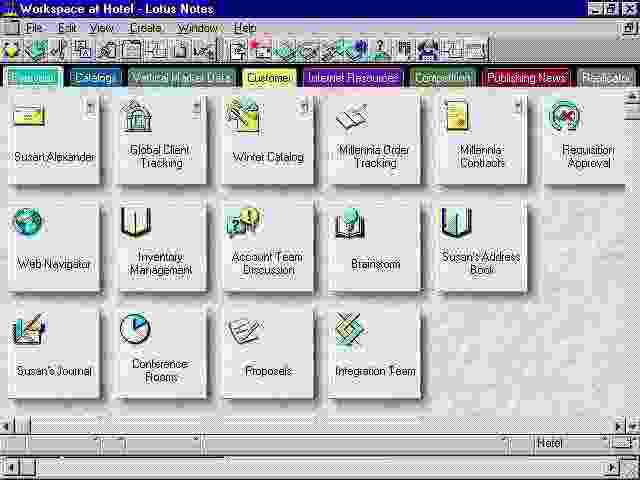Switch to the Publishing News tab

[x=527, y=77]
